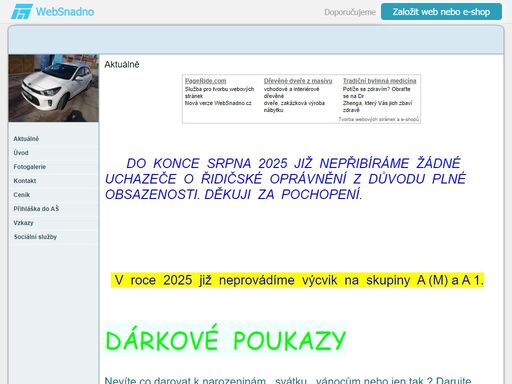The width and height of the screenshot is (512, 384).
Task: Click the DÁRKOVÉ POUKAZY heading
Action: (226, 341)
